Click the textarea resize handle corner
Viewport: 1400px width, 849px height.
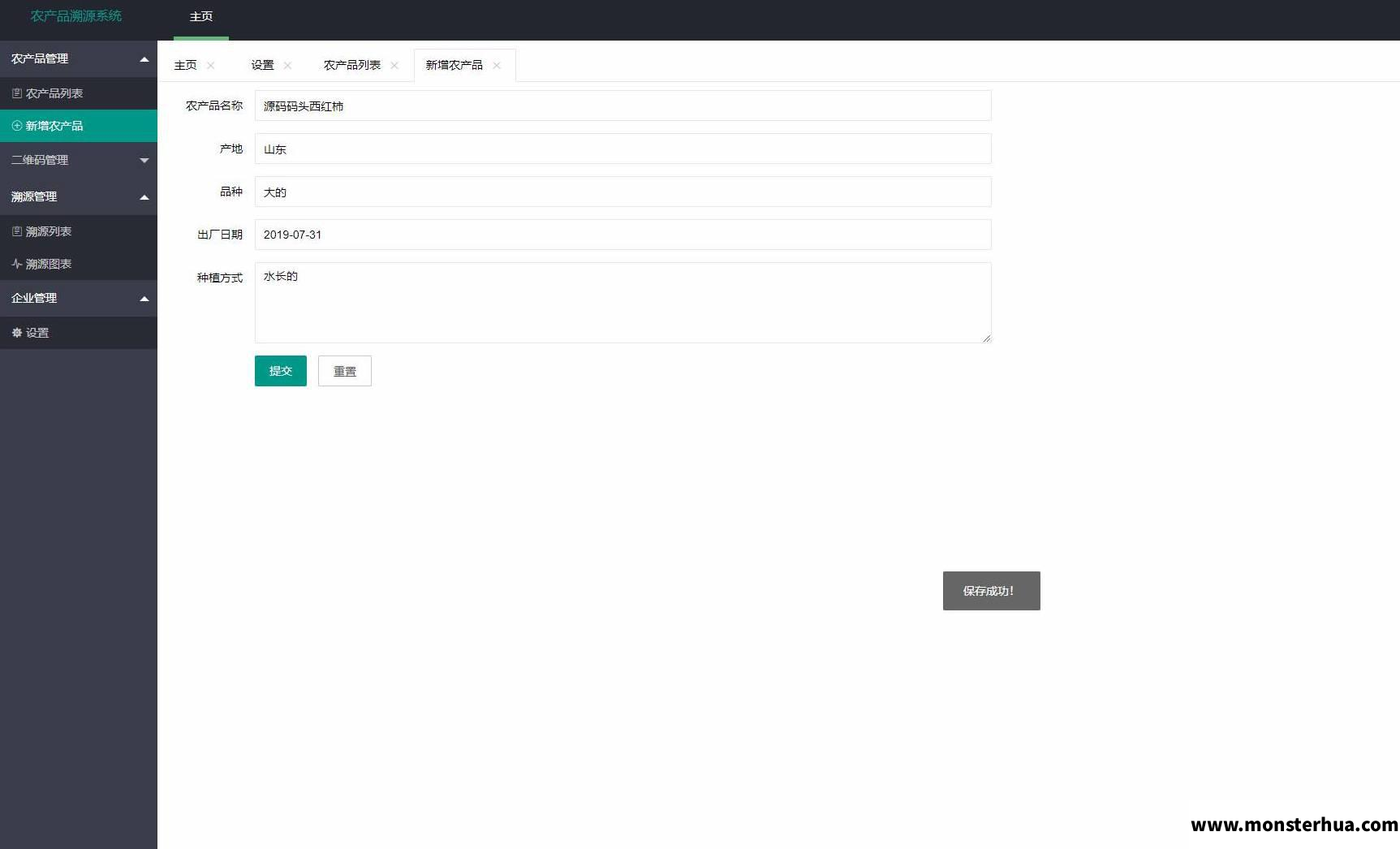986,338
